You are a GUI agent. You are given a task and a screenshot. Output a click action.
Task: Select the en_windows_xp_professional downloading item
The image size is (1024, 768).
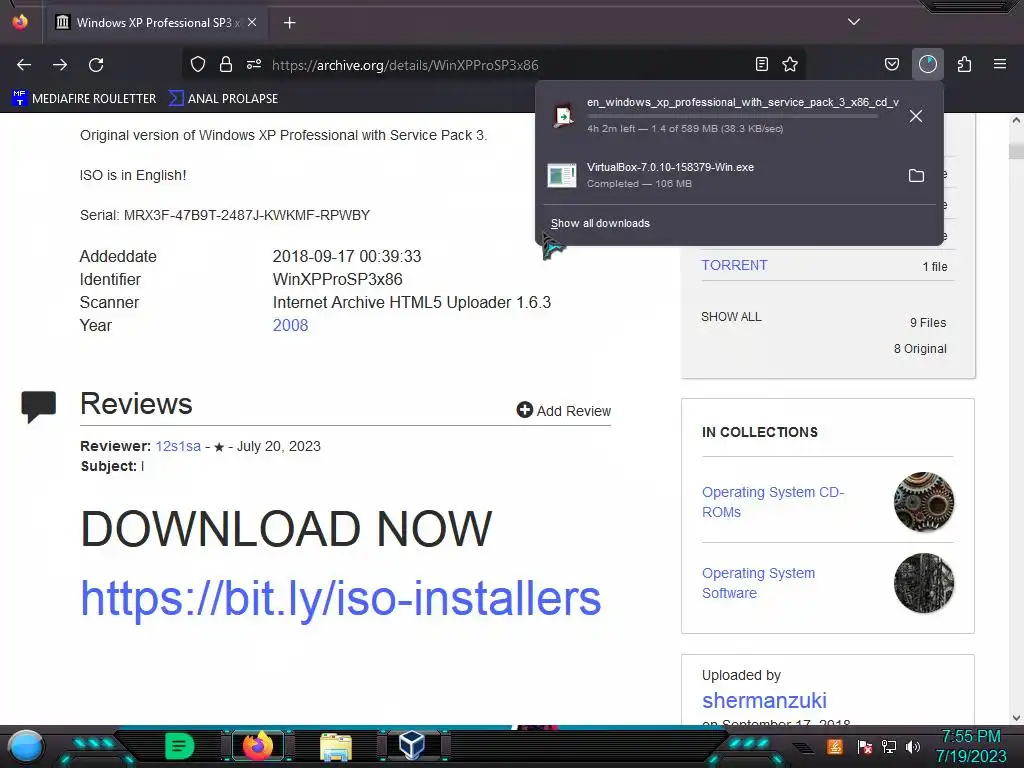(x=718, y=115)
